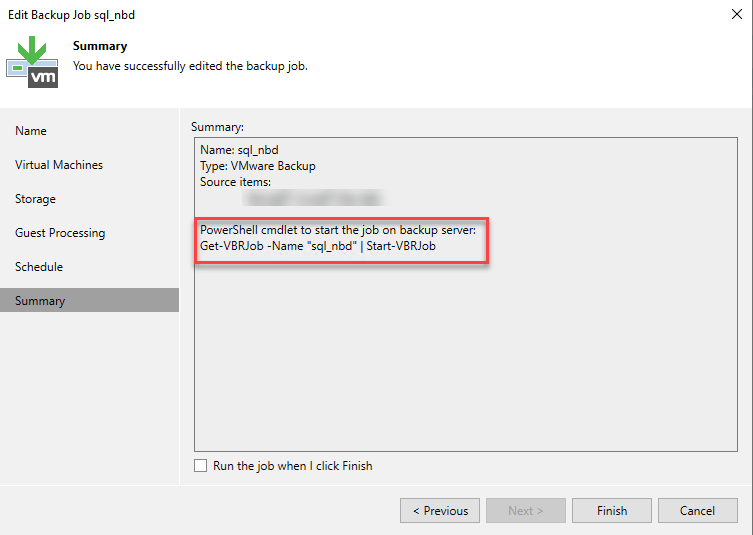Close the Edit Backup Job dialog
This screenshot has height=535, width=753.
737,14
